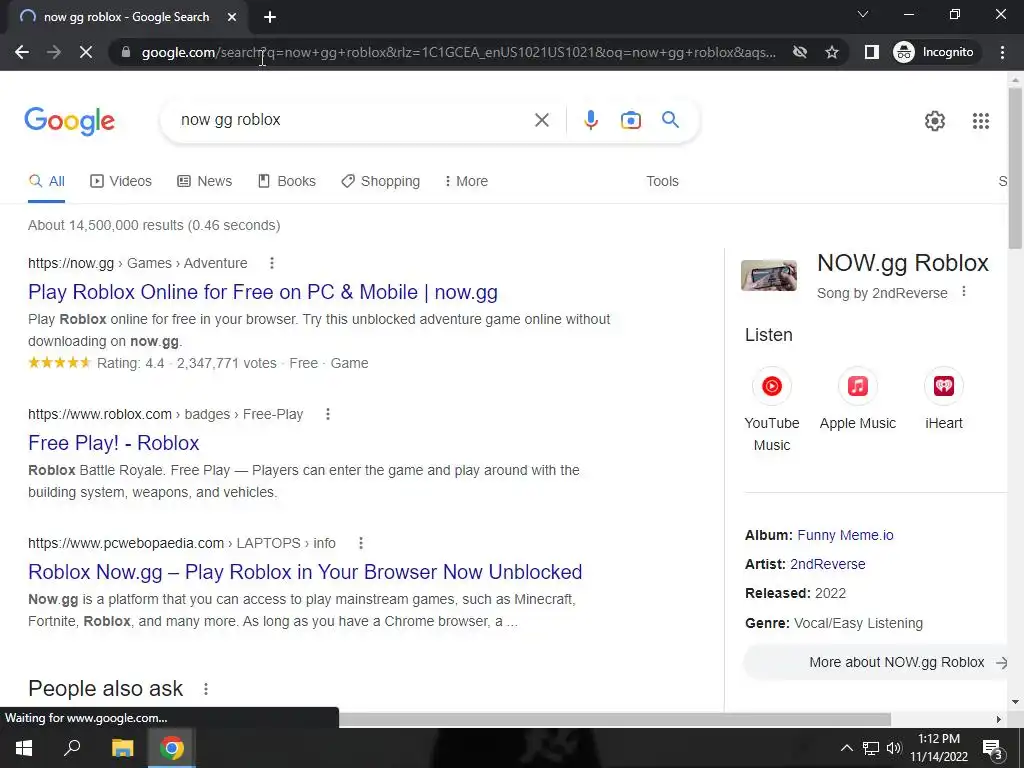The height and width of the screenshot is (768, 1024).
Task: Open the tab search chevron
Action: click(x=863, y=14)
